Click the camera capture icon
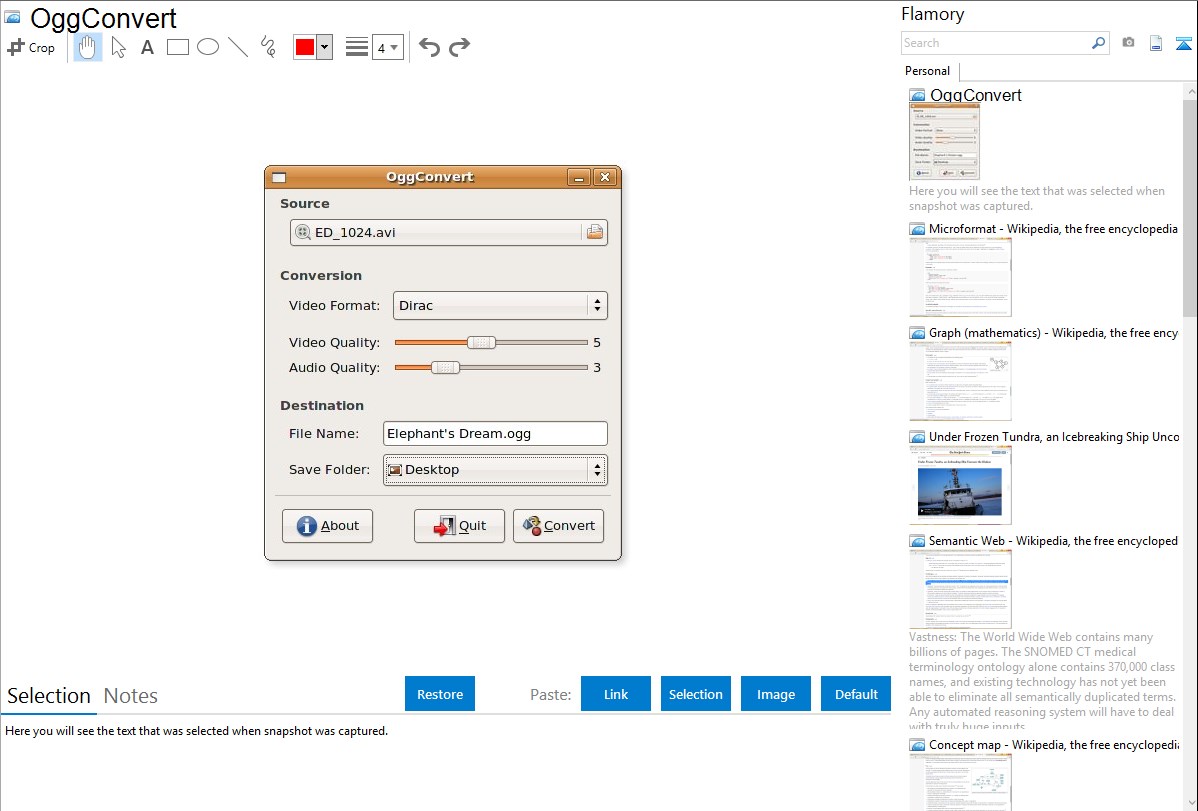Image resolution: width=1198 pixels, height=811 pixels. [x=1128, y=43]
